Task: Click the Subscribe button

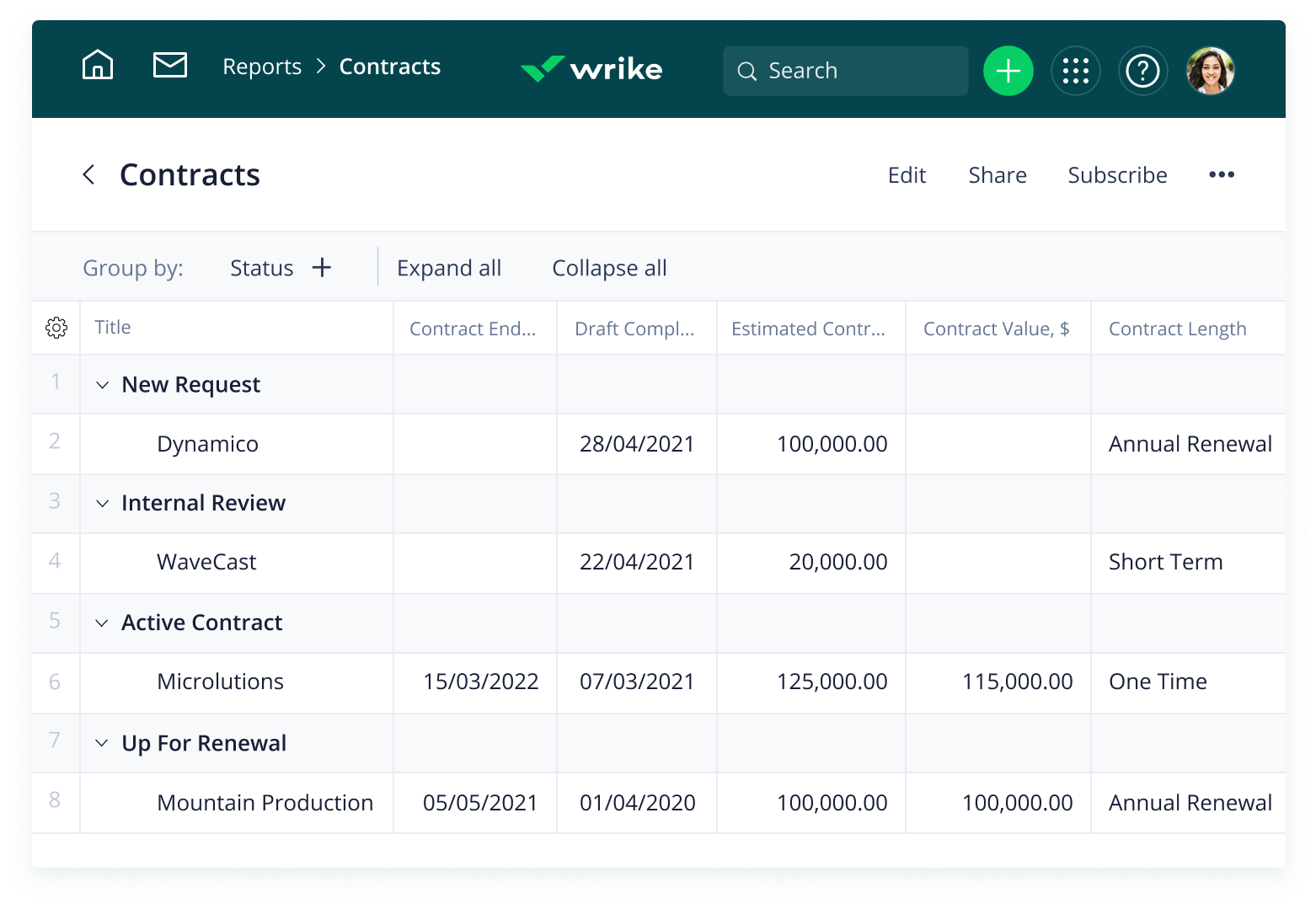Action: tap(1117, 175)
